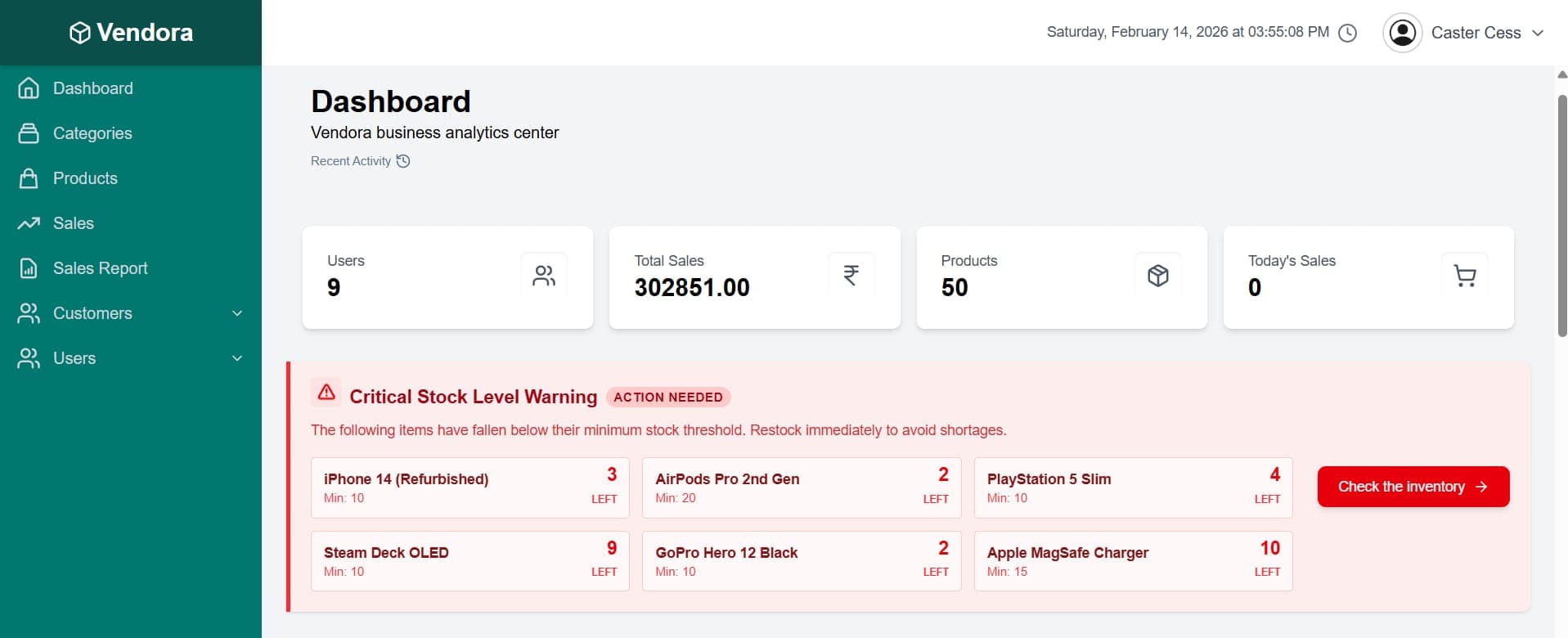Click the Total Sales value 302851.00
1568x638 pixels.
(692, 288)
